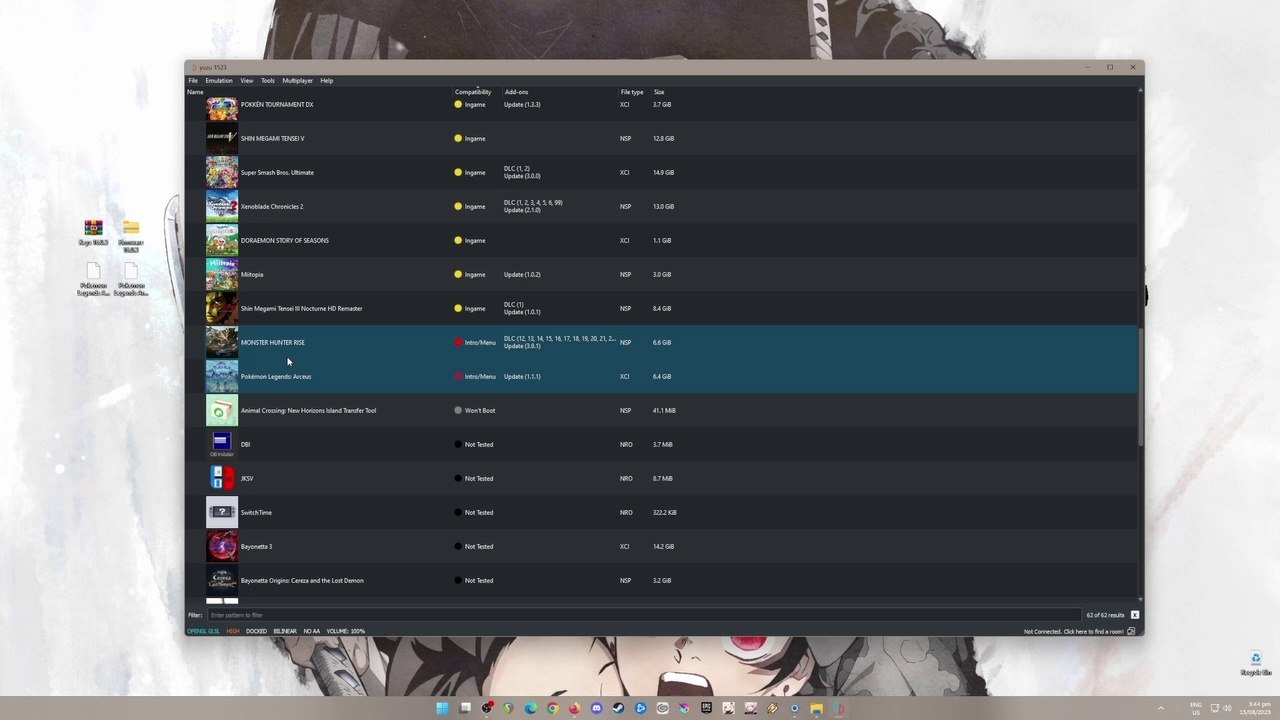
Task: Click the '62 of 62 results' counter
Action: [1105, 615]
